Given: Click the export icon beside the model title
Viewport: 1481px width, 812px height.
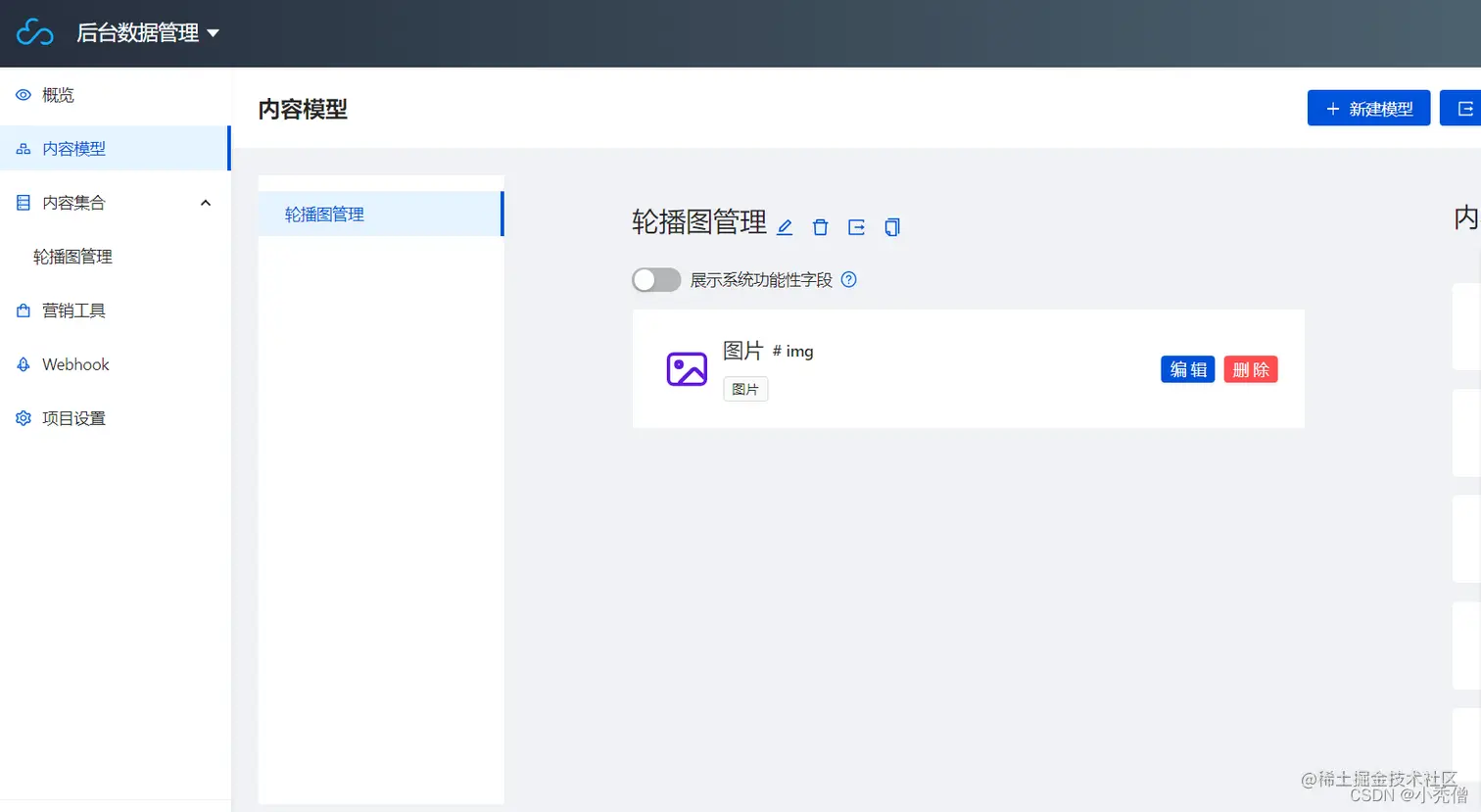Looking at the screenshot, I should [856, 226].
